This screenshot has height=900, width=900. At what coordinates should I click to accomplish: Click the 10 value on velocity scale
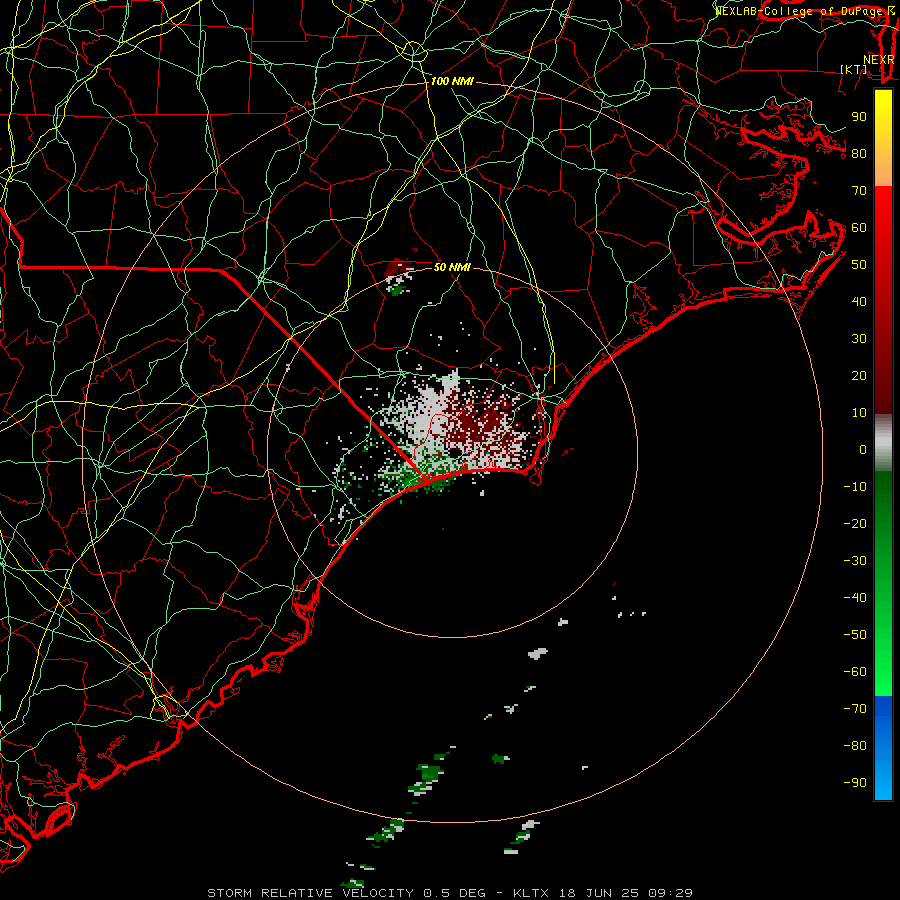(x=859, y=413)
